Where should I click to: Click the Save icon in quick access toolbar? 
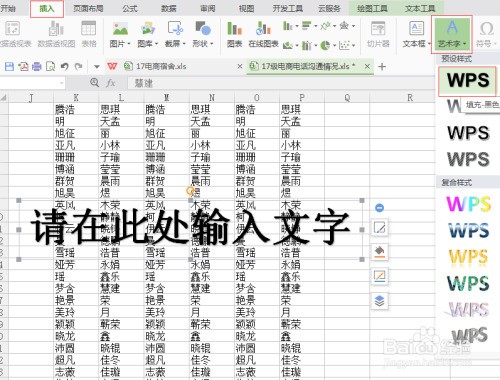[x=9, y=66]
